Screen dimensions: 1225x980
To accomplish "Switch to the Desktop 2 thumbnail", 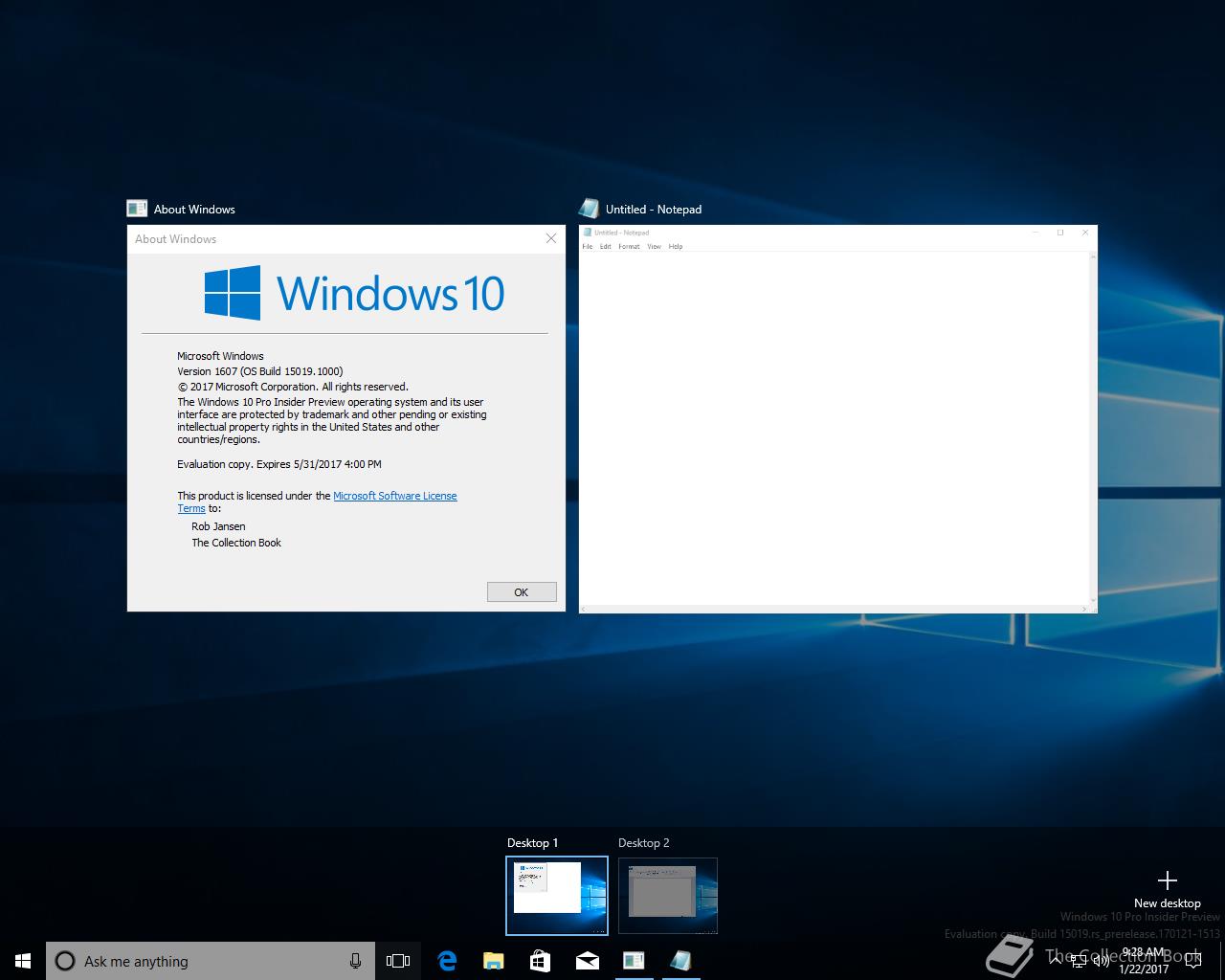I will 668,896.
